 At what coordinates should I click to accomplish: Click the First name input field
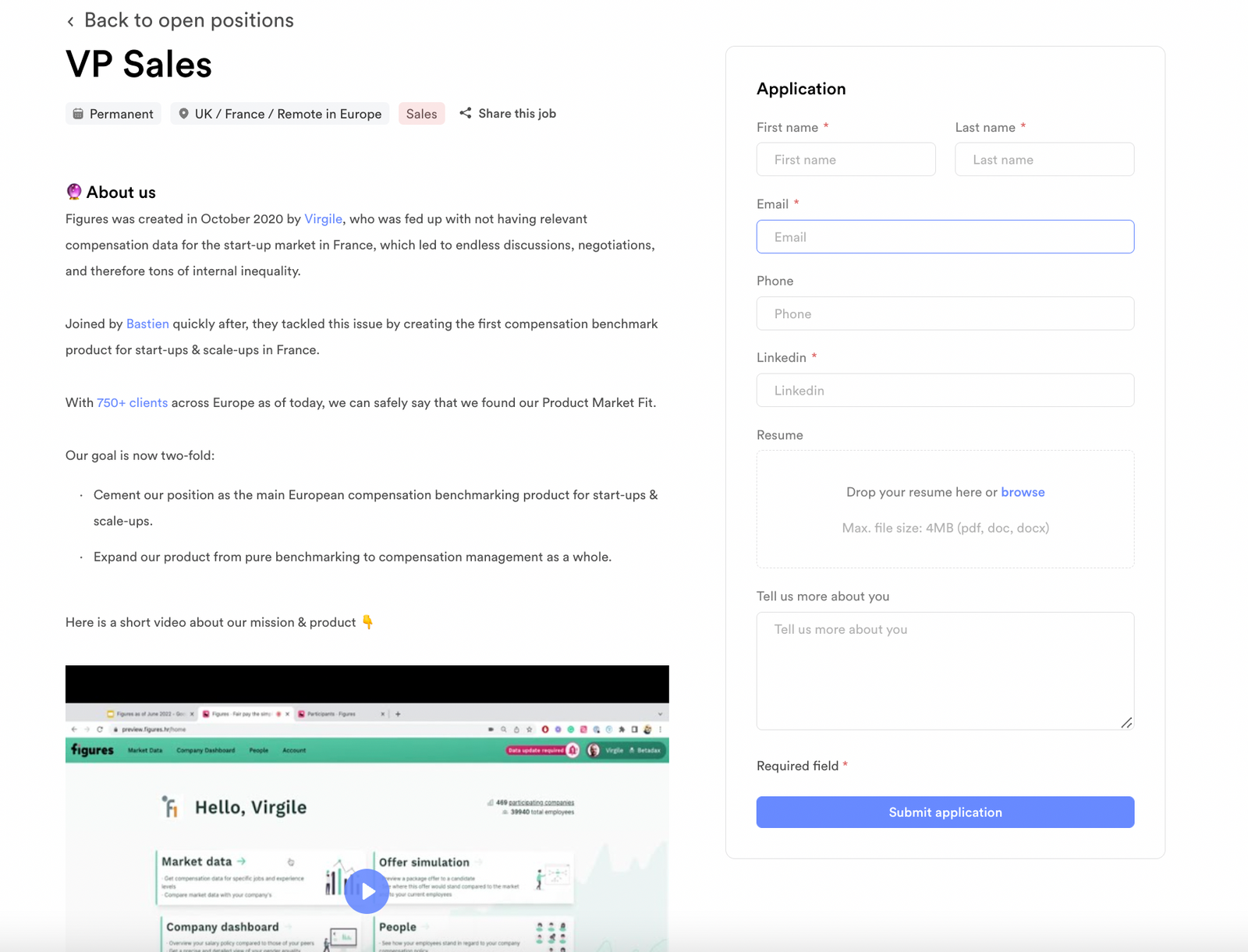pos(846,159)
